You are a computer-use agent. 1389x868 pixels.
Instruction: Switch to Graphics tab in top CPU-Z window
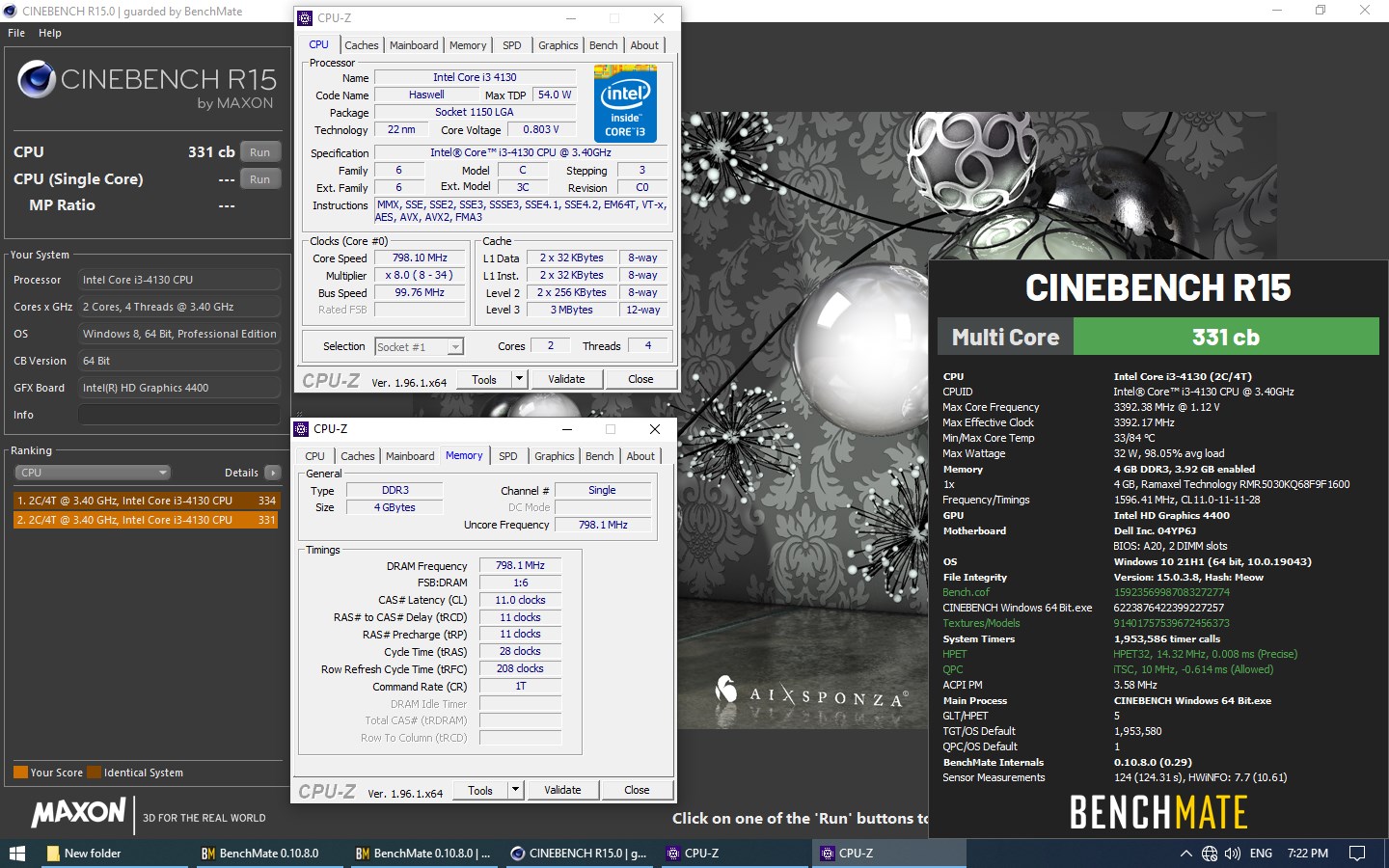click(x=558, y=45)
